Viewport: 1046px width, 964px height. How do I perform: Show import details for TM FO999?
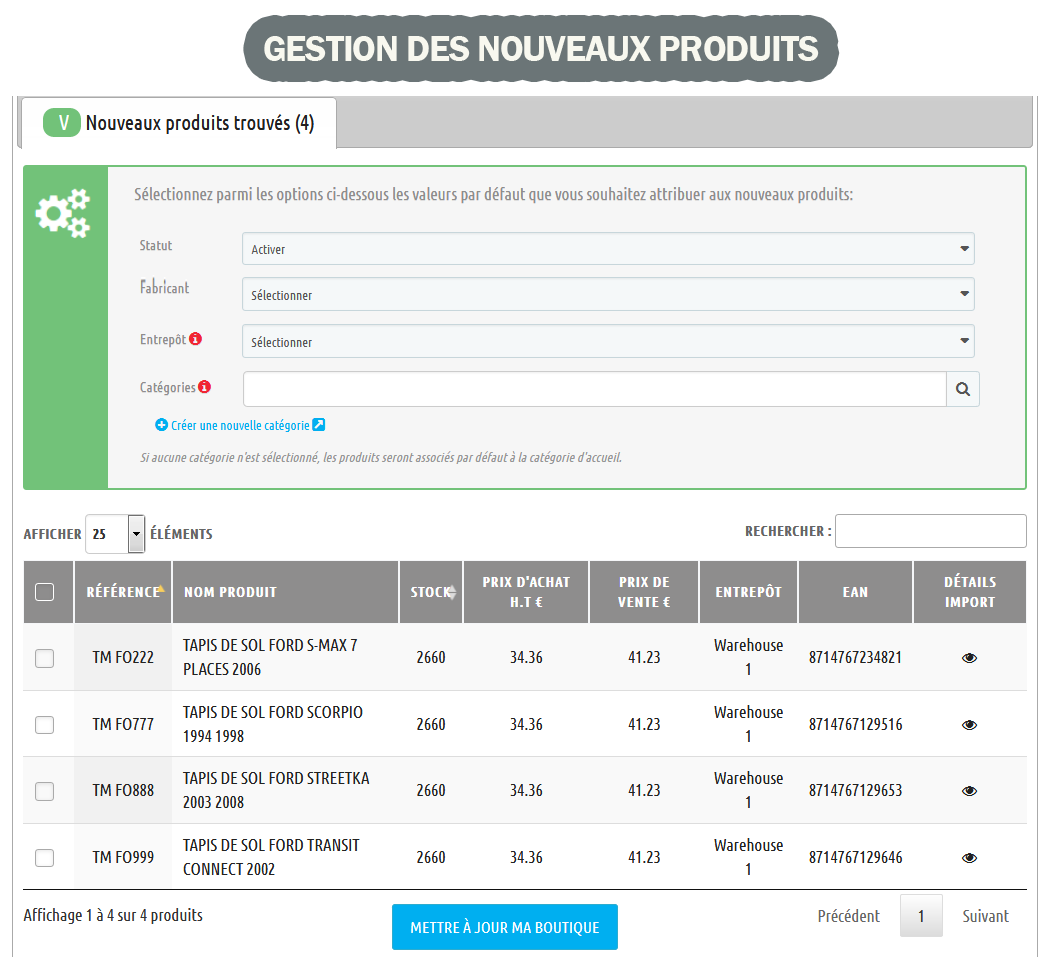(x=968, y=858)
